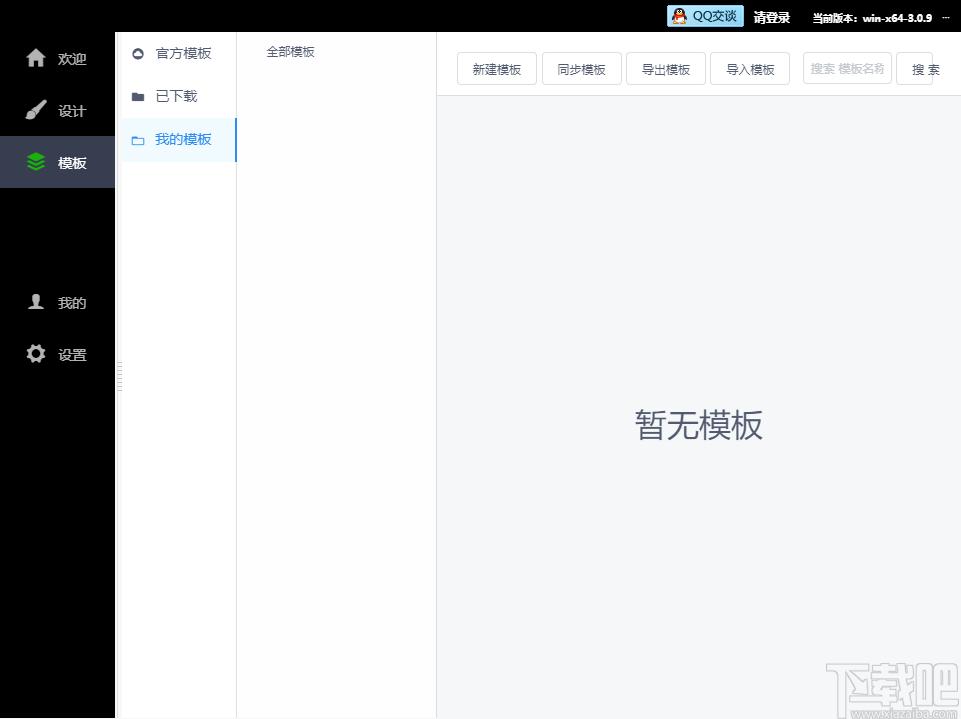The width and height of the screenshot is (961, 719).
Task: Open the 设置 settings page
Action: pos(57,354)
